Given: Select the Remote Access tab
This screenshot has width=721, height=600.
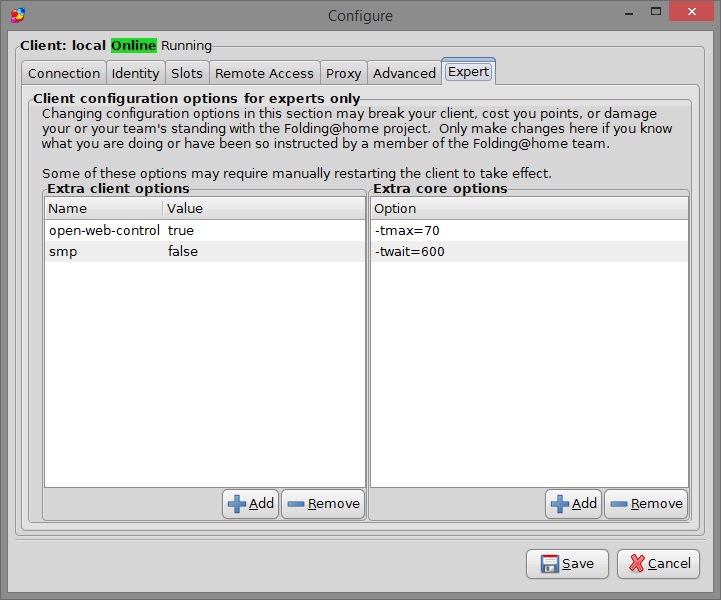Looking at the screenshot, I should [x=264, y=73].
